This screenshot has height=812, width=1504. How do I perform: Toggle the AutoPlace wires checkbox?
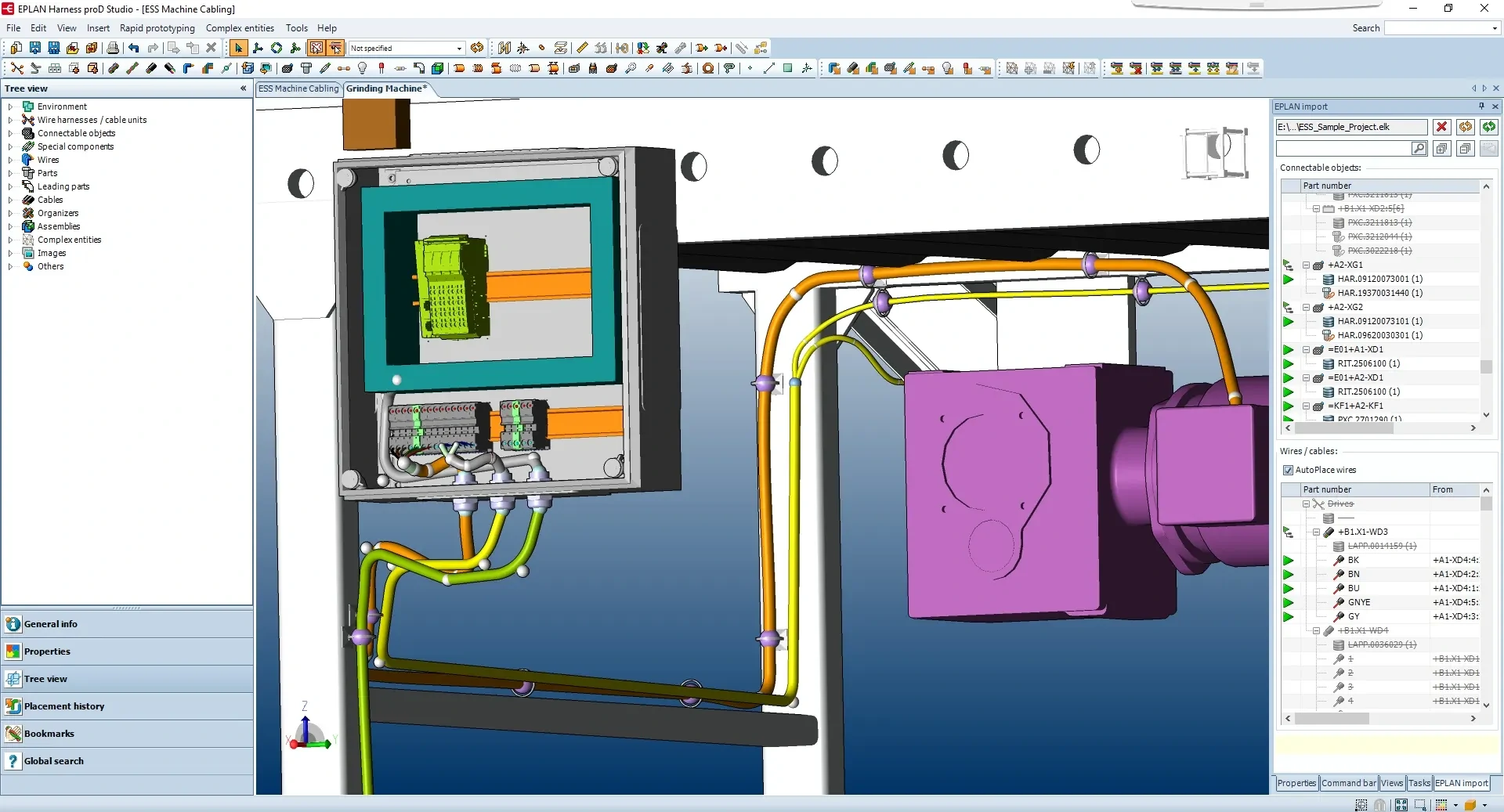[x=1288, y=470]
